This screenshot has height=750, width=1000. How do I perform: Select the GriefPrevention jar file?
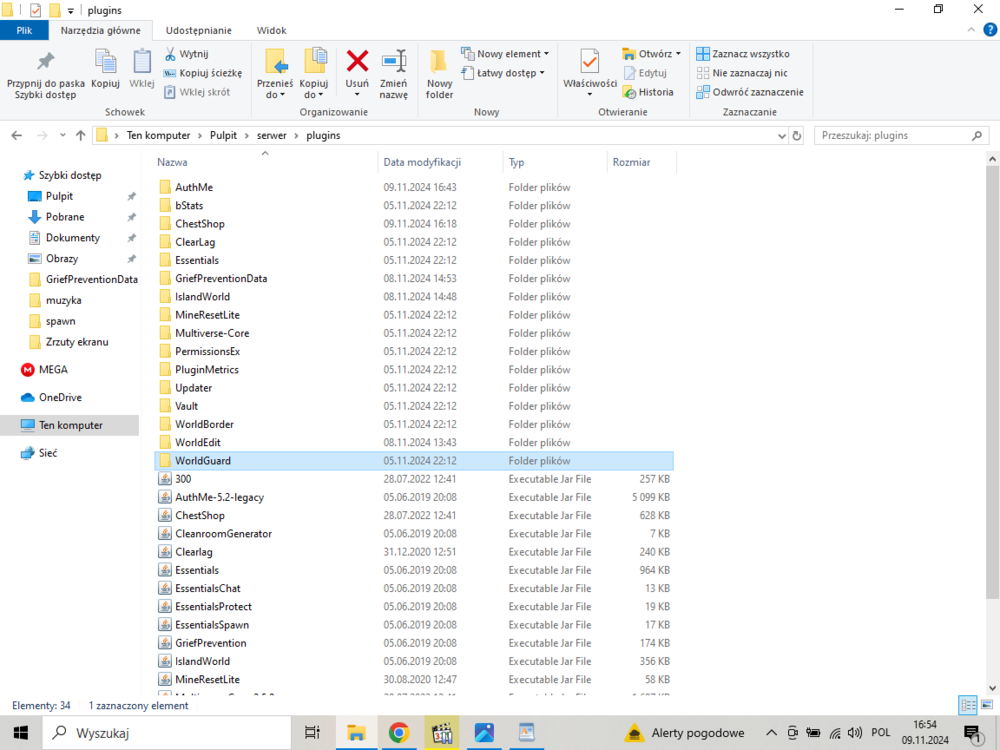pyautogui.click(x=210, y=643)
